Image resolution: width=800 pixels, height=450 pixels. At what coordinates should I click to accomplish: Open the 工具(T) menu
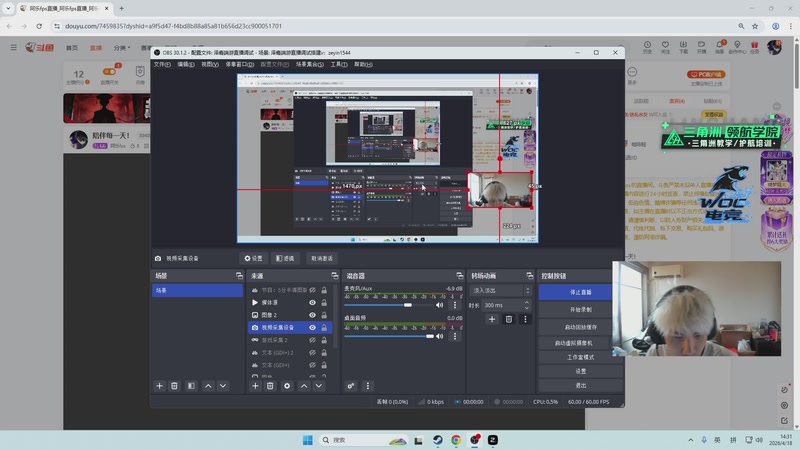pyautogui.click(x=339, y=64)
